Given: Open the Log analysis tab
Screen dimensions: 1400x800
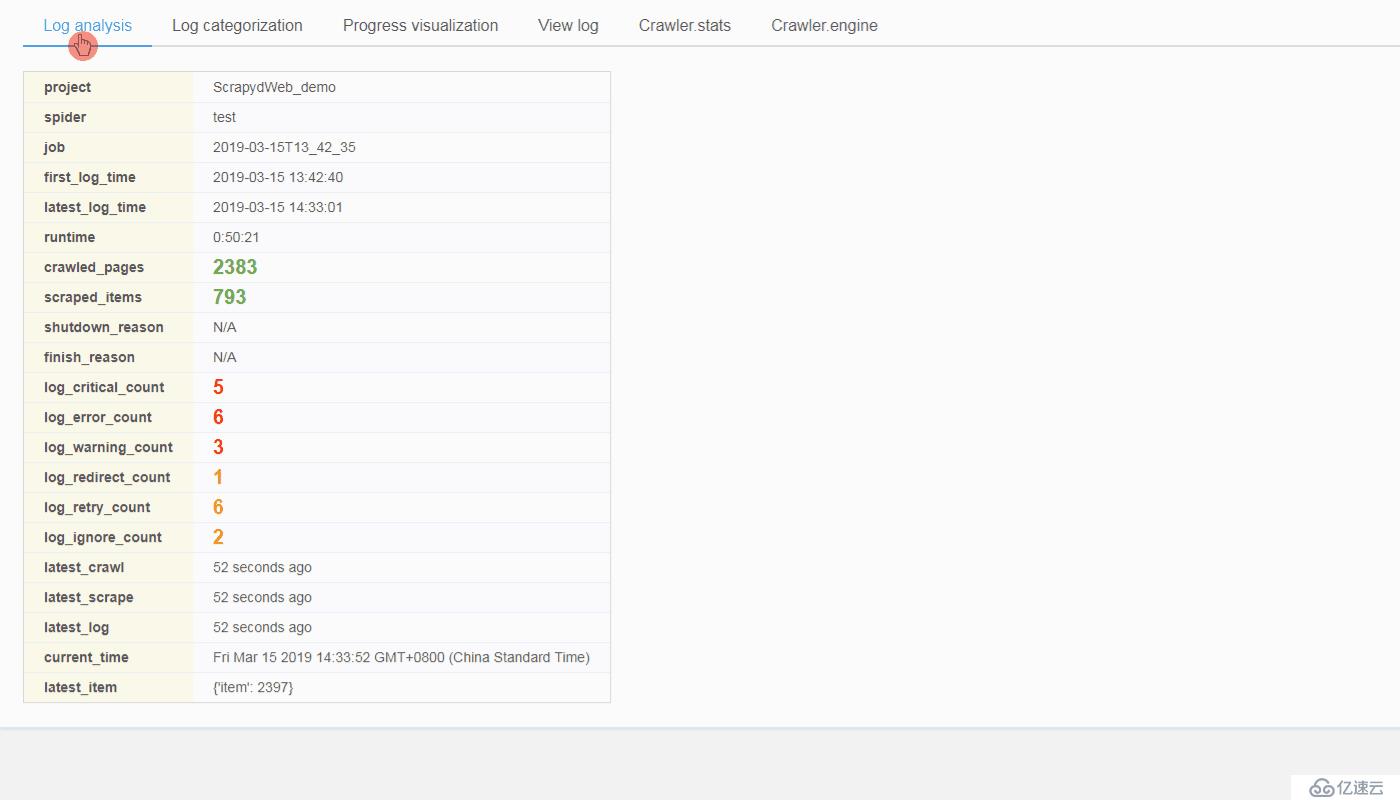Looking at the screenshot, I should coord(87,26).
